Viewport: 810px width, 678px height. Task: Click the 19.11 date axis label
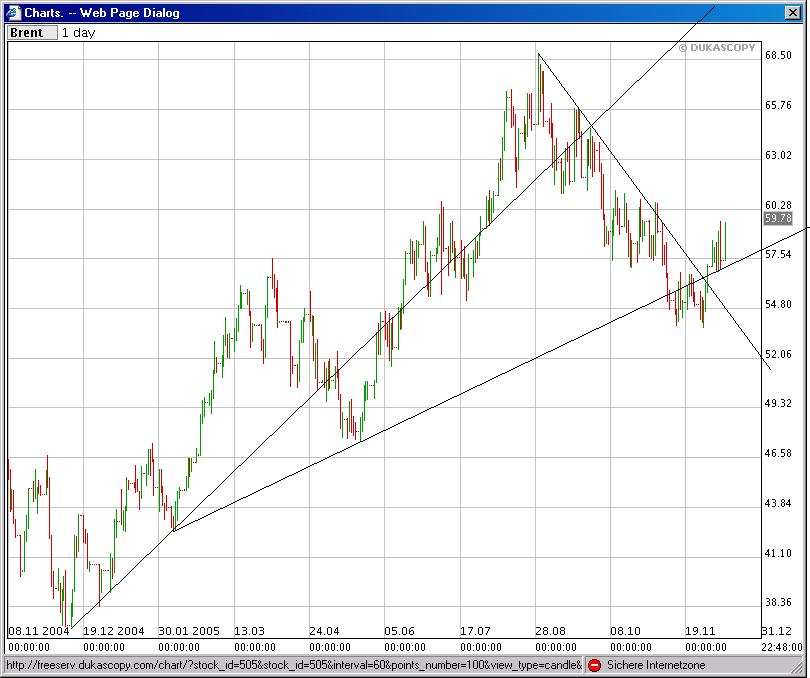click(700, 631)
